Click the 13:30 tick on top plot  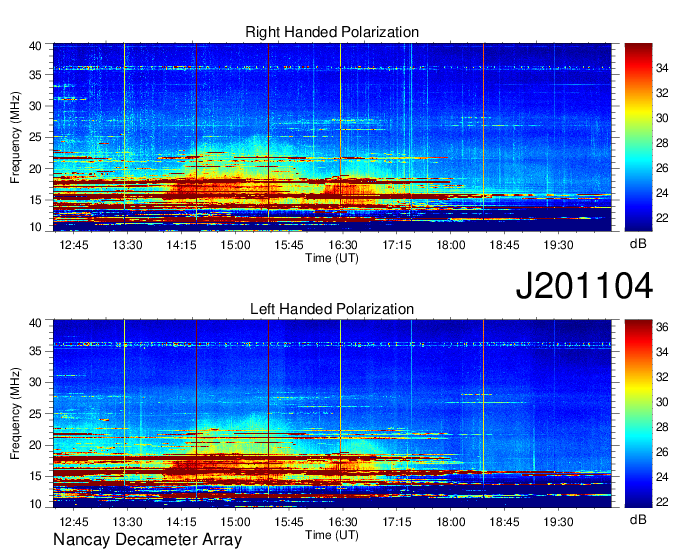(128, 245)
